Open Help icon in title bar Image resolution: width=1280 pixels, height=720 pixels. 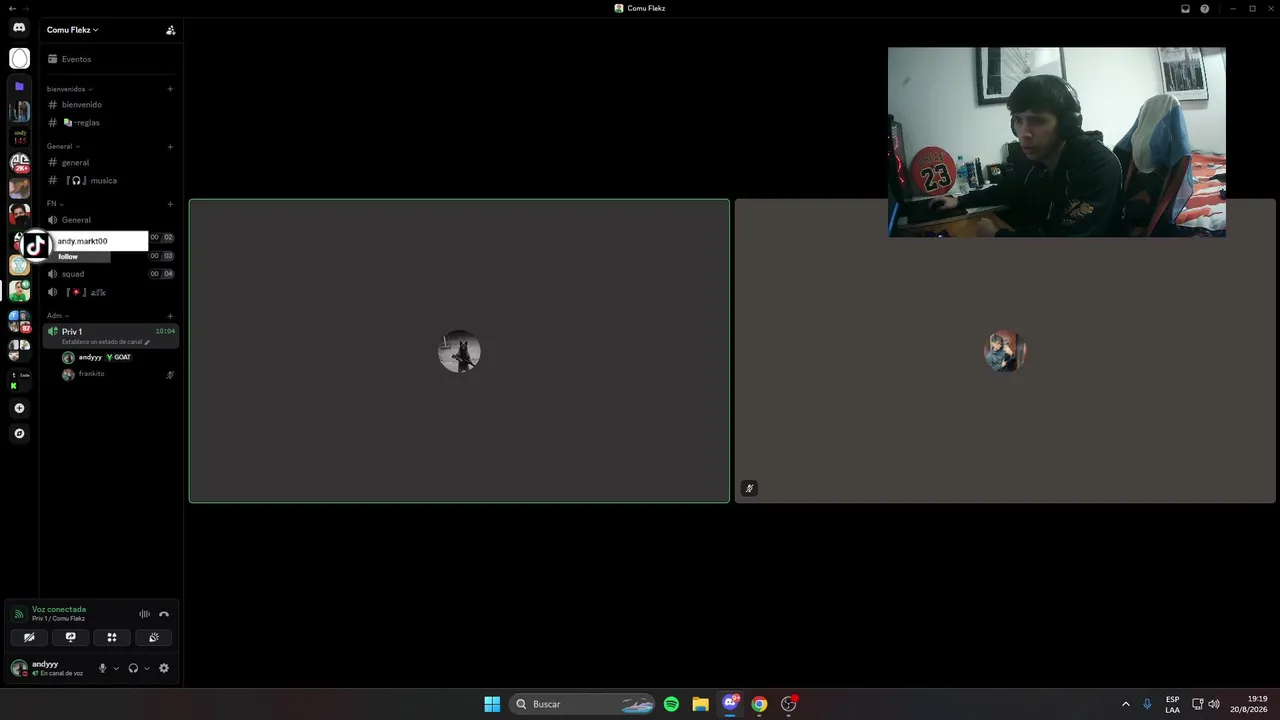tap(1205, 8)
